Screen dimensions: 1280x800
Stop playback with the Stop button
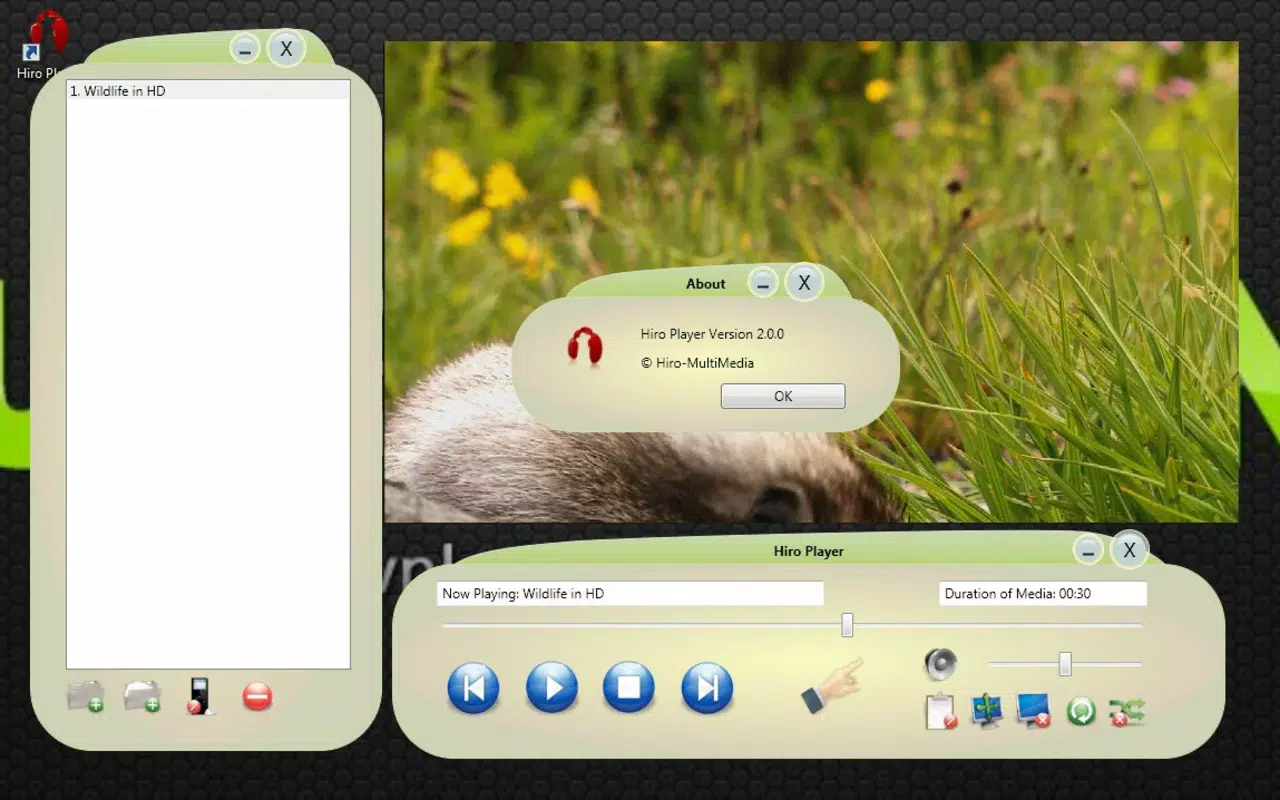(629, 688)
